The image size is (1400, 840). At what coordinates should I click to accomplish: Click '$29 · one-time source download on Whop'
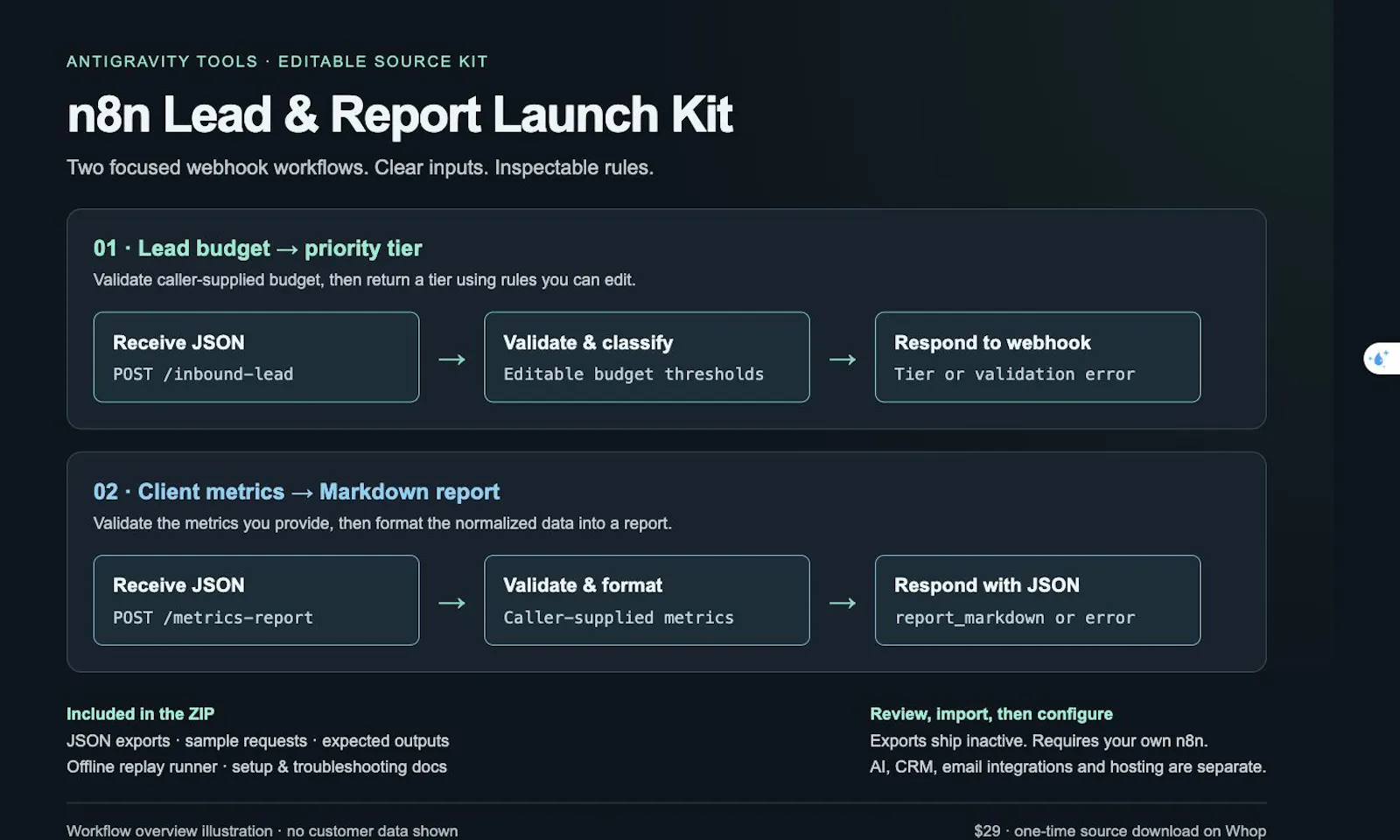point(1120,831)
